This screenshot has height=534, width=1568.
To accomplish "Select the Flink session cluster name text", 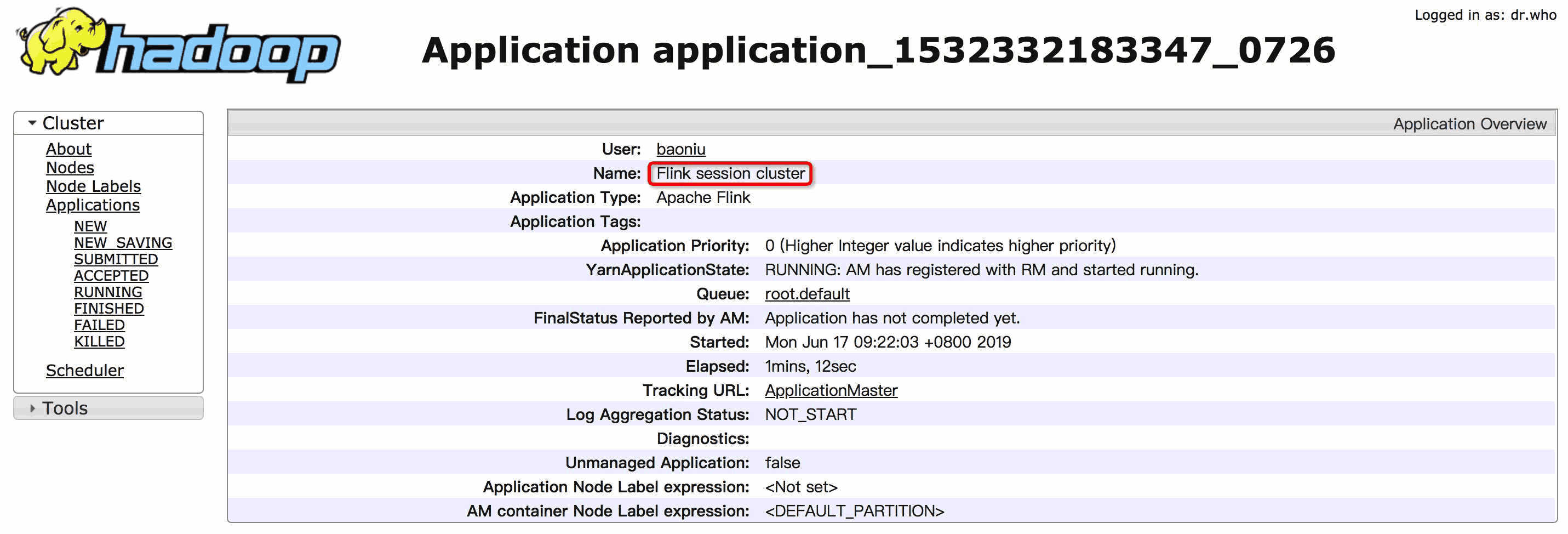I will pos(730,174).
